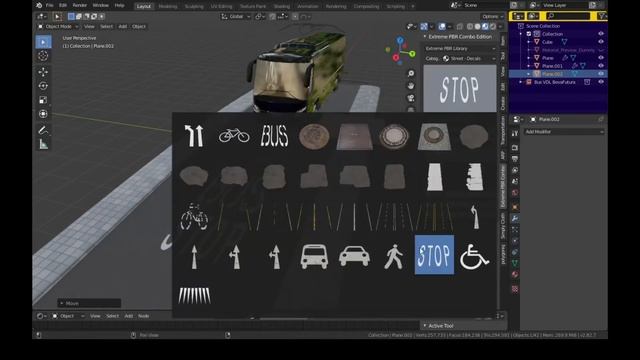Screen dimensions: 640x360
Task: Open the Scene properties tab icon
Action: tap(515, 181)
